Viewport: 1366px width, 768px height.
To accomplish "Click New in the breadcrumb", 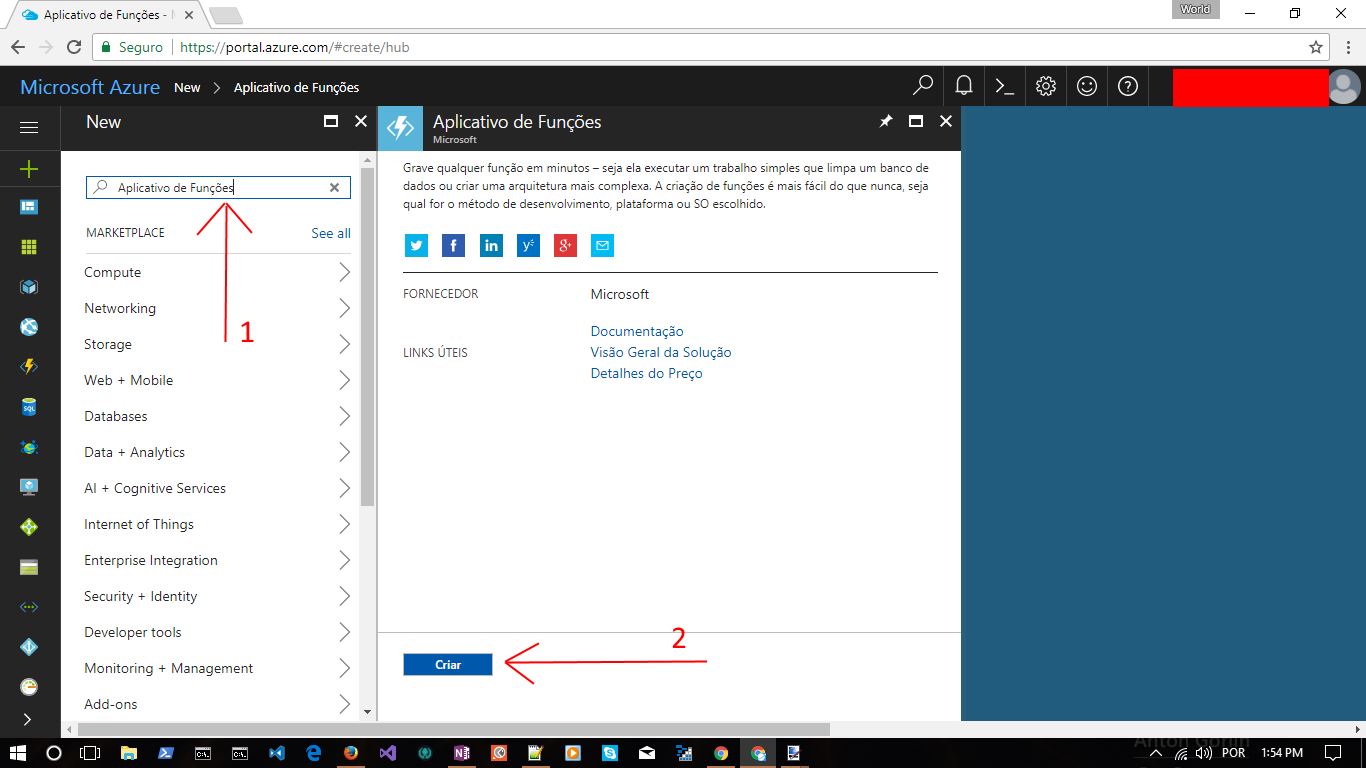I will point(187,87).
